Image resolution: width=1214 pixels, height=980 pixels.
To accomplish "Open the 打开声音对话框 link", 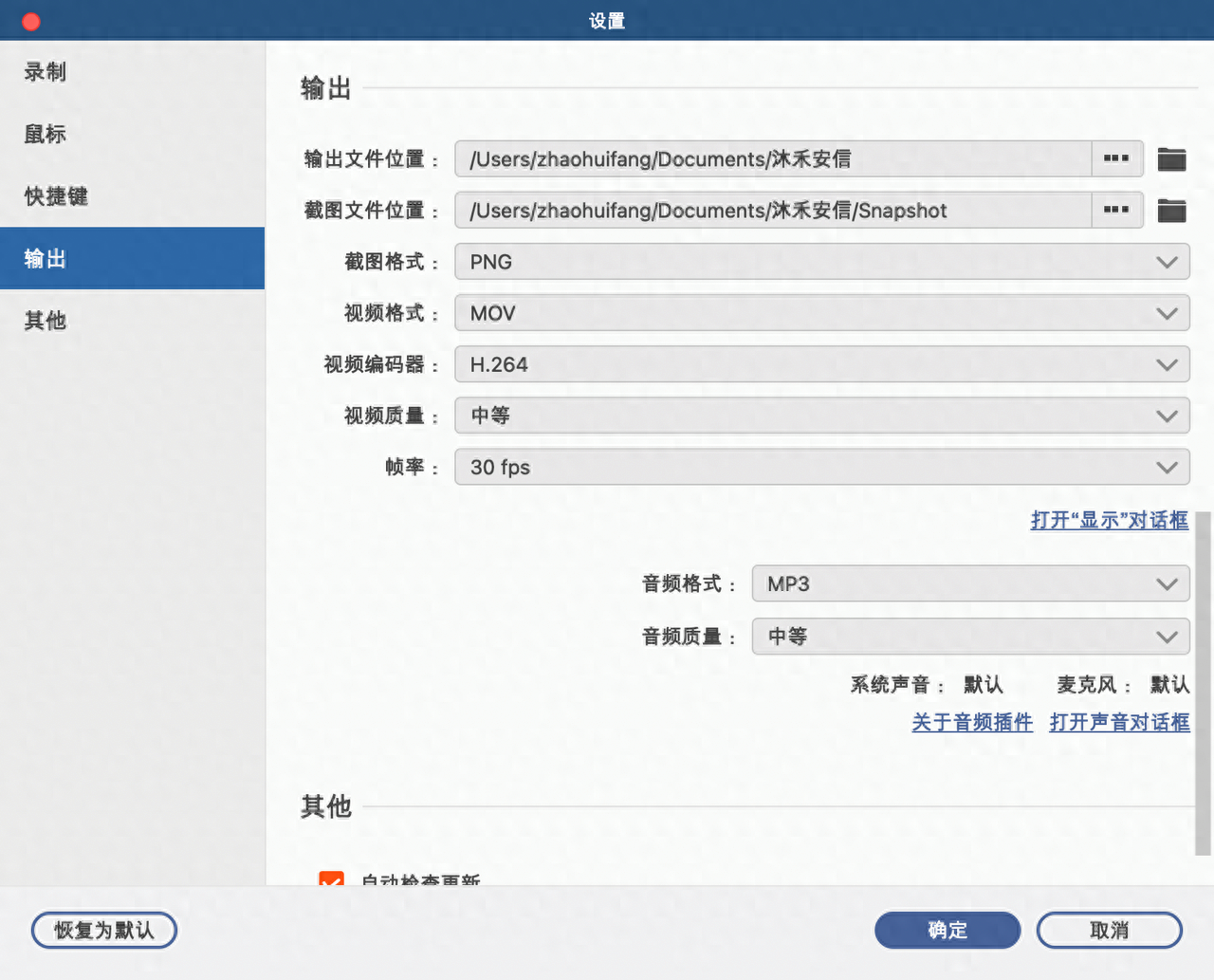I will point(1119,722).
